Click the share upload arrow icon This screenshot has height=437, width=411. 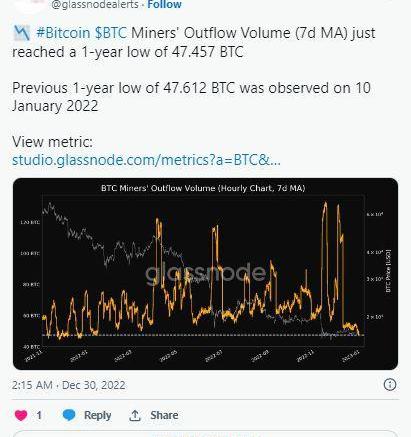[x=135, y=415]
